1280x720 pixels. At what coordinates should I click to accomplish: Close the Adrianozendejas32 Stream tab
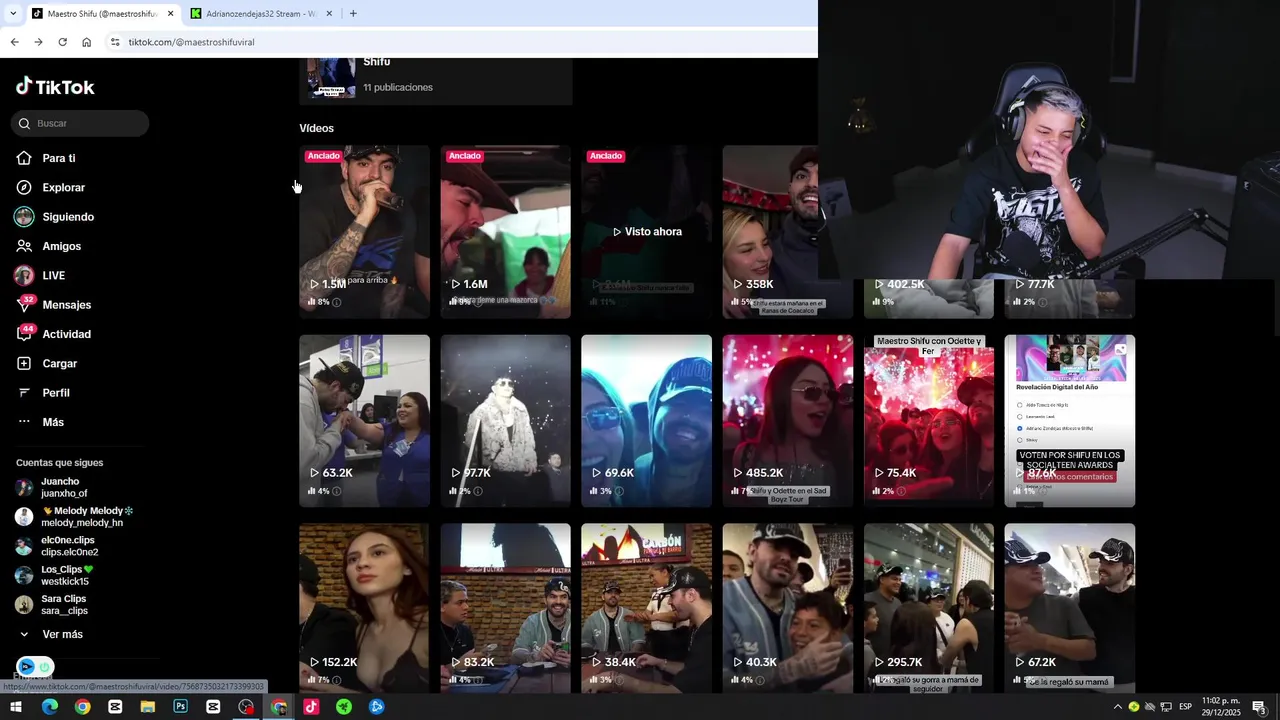click(328, 14)
